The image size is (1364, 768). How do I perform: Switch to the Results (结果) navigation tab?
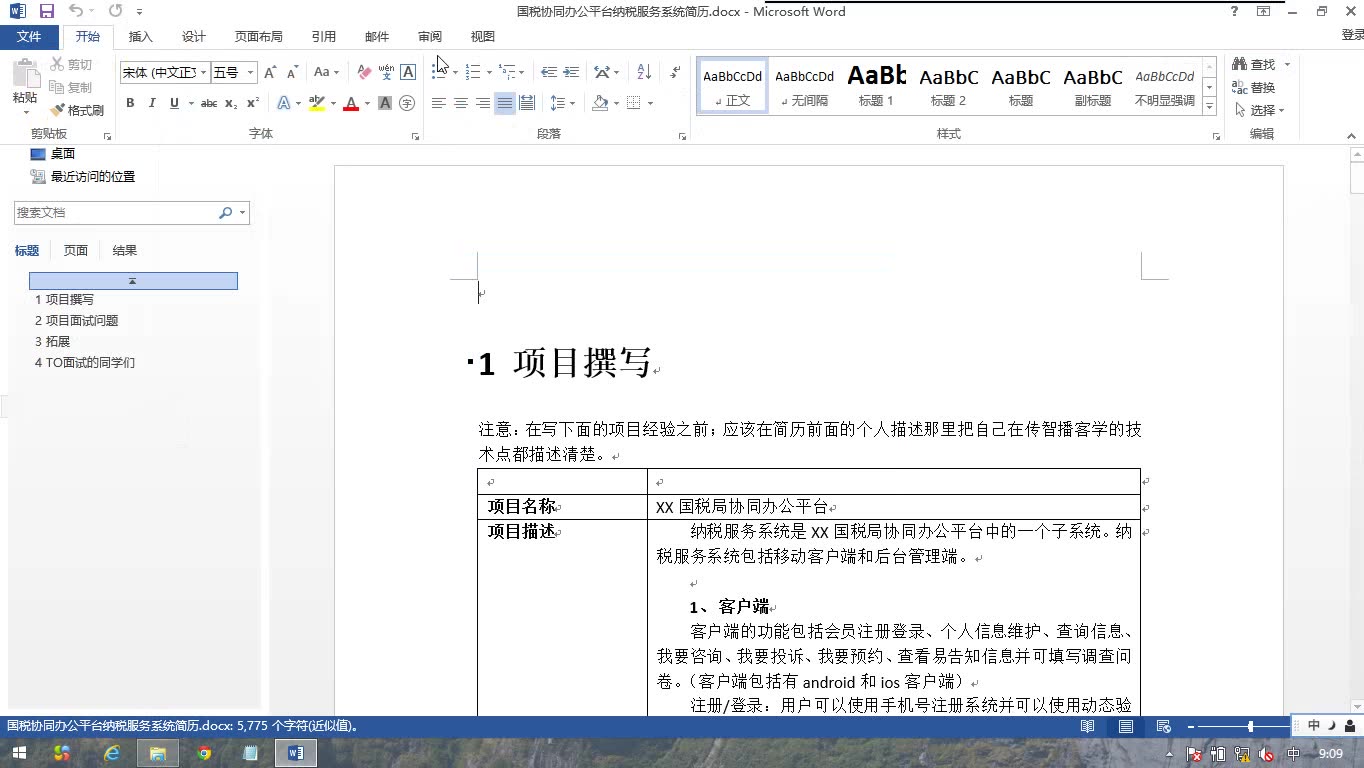point(125,251)
